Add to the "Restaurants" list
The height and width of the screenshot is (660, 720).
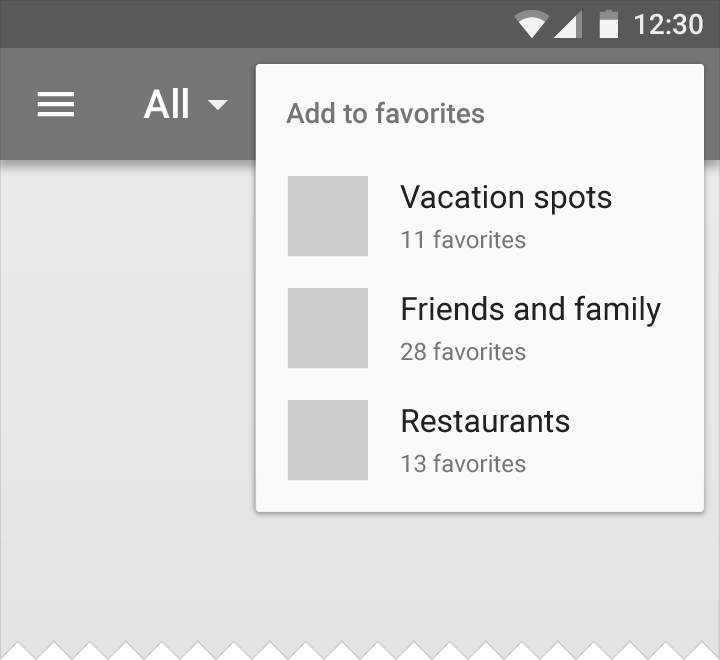485,421
